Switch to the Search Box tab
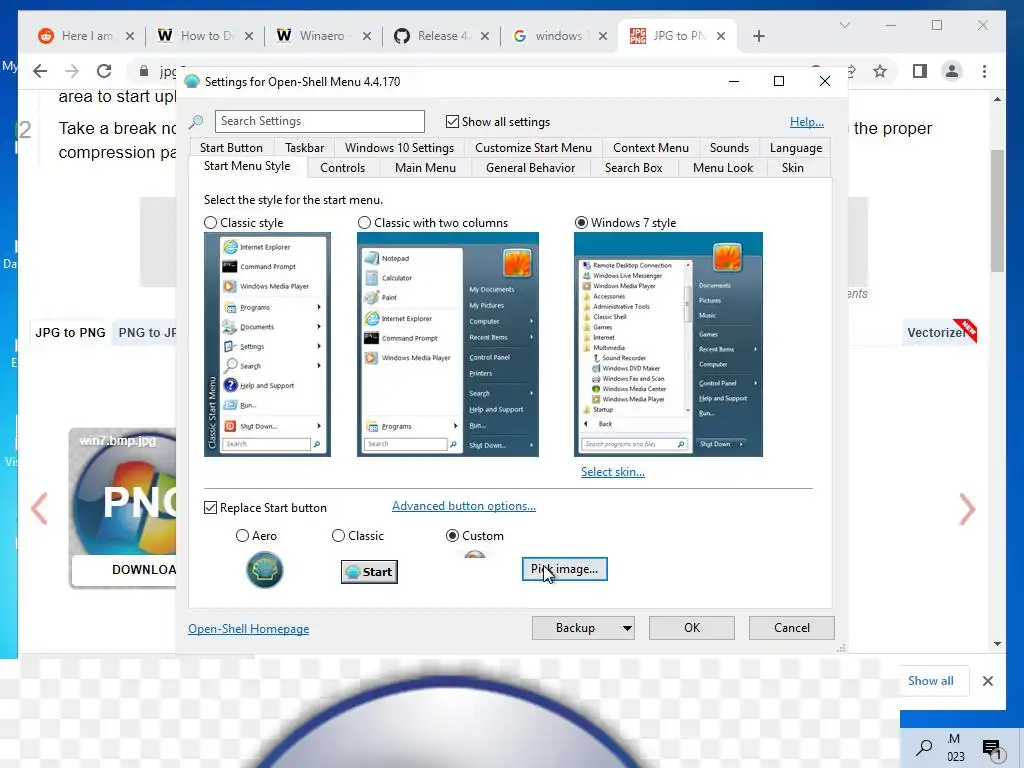The image size is (1024, 768). [633, 168]
